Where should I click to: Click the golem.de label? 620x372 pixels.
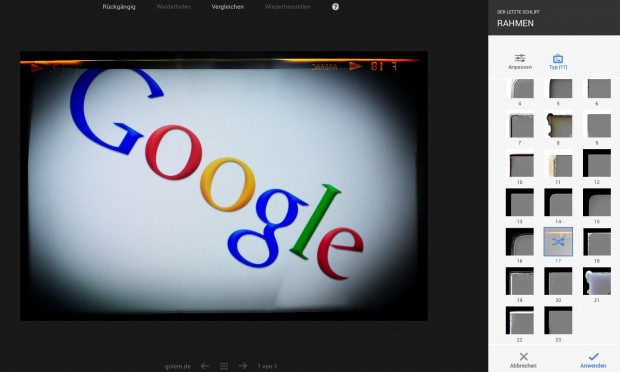(x=178, y=366)
